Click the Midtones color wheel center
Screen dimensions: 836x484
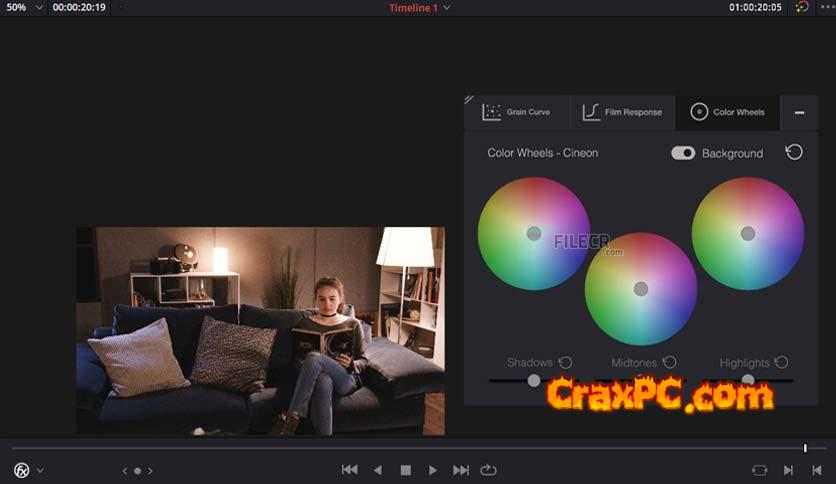[x=641, y=289]
